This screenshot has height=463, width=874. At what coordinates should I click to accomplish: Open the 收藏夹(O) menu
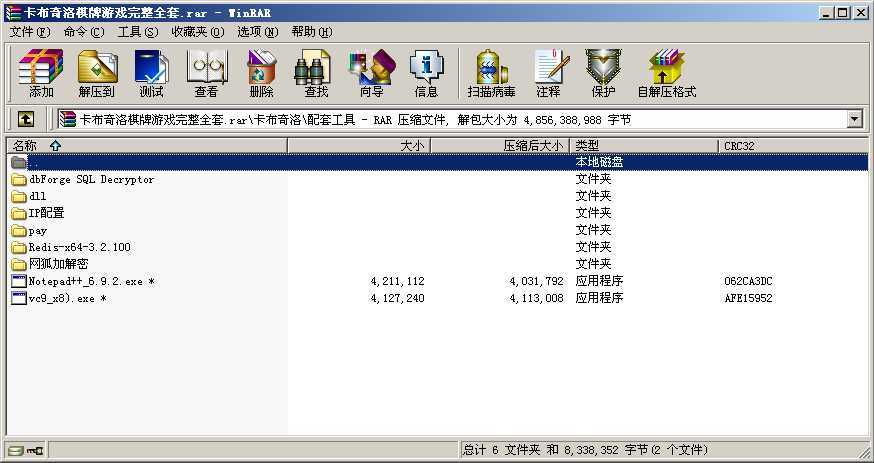tap(198, 32)
